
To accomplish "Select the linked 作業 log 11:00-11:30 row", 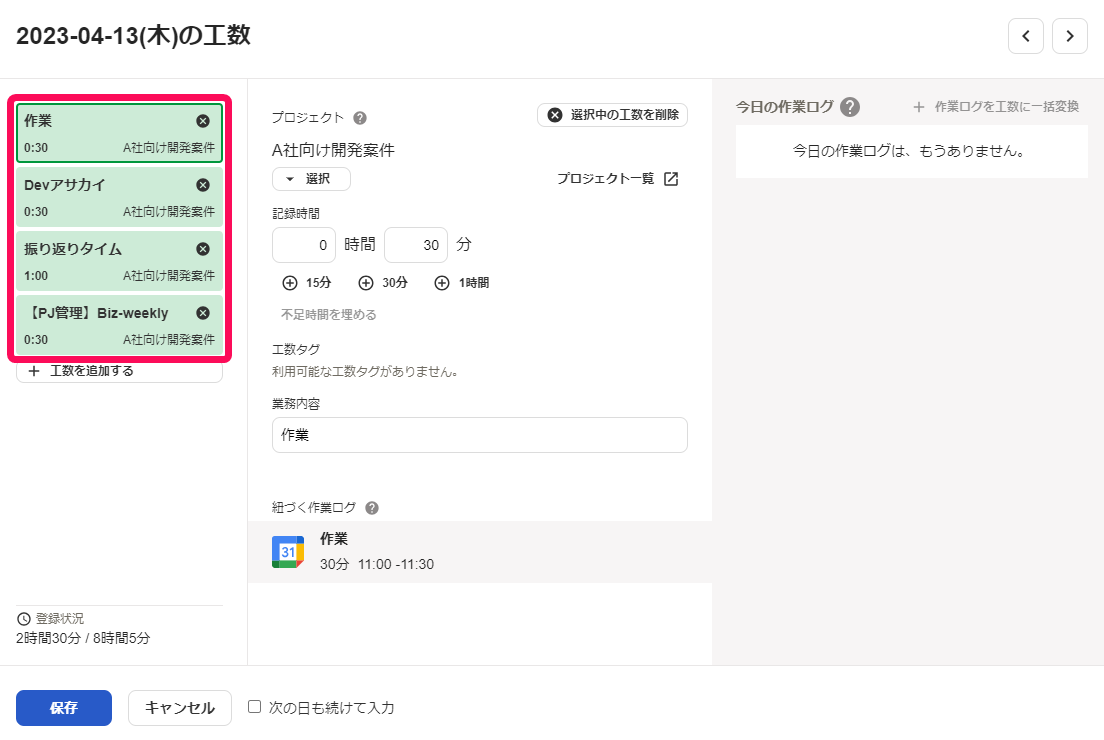I will point(479,552).
